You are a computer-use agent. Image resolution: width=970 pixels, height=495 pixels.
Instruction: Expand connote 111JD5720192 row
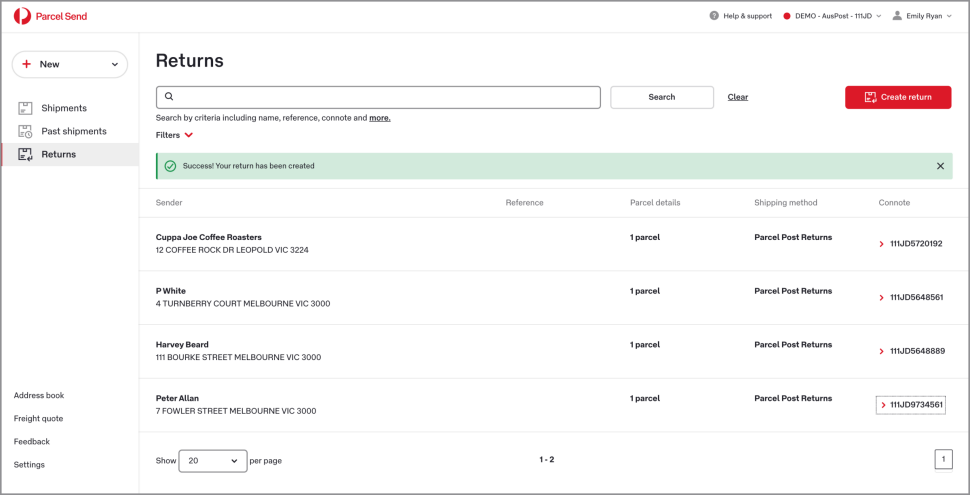click(x=883, y=244)
